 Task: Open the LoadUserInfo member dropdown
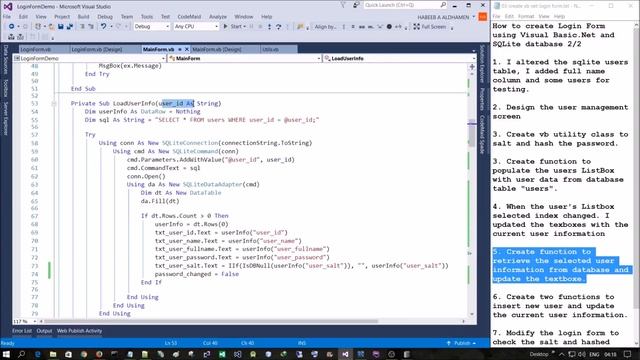click(x=399, y=58)
